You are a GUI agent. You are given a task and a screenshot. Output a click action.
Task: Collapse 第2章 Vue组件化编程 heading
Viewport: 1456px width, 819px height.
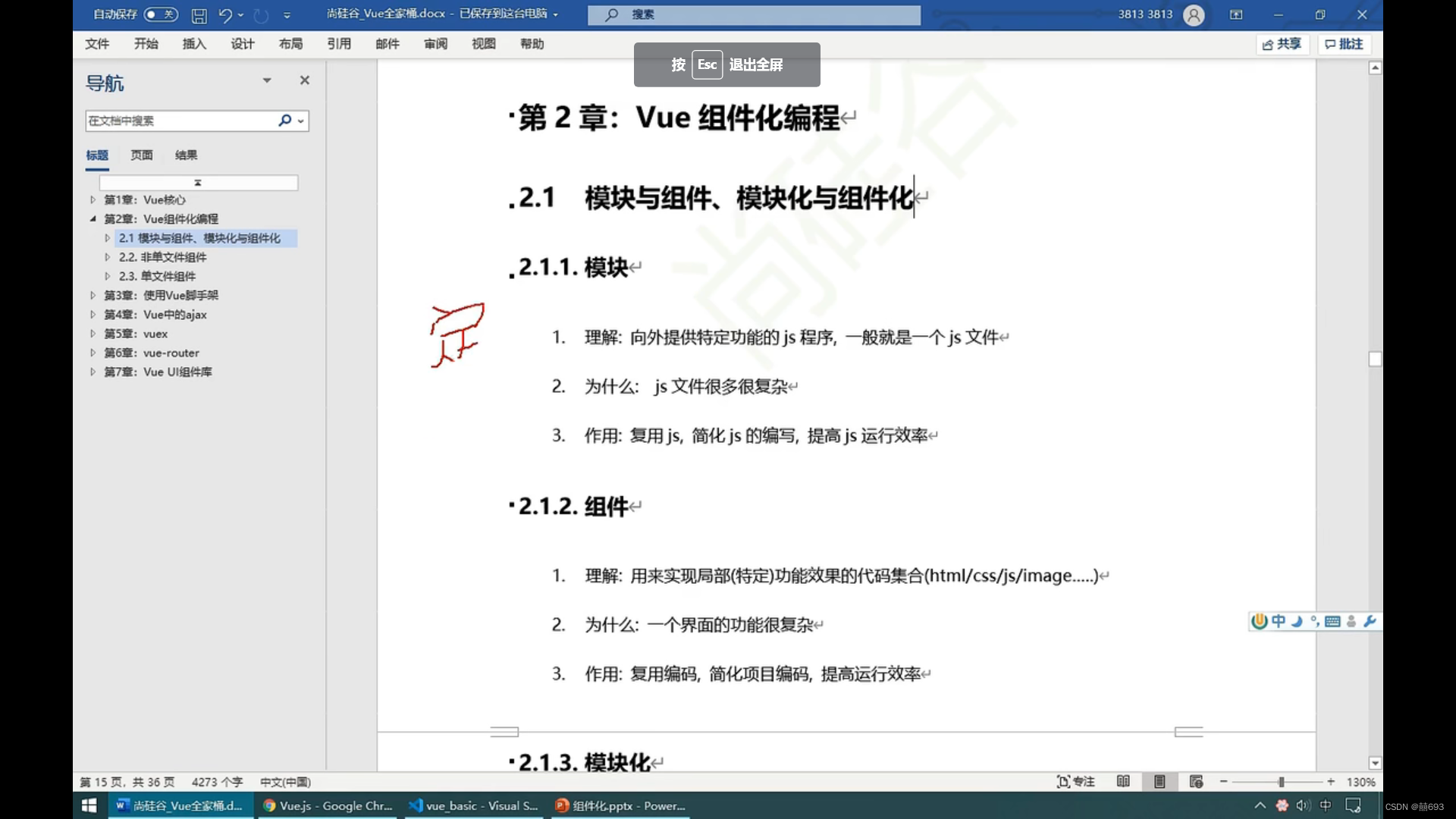[93, 219]
